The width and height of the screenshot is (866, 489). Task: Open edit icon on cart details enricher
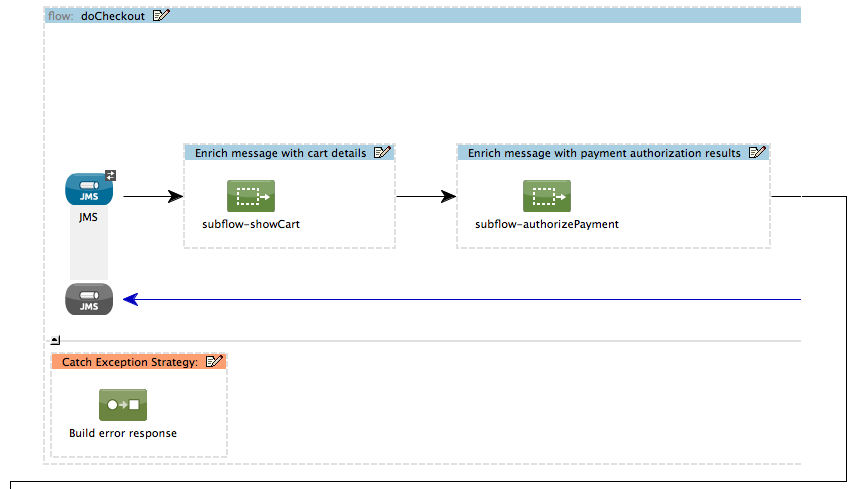click(382, 153)
